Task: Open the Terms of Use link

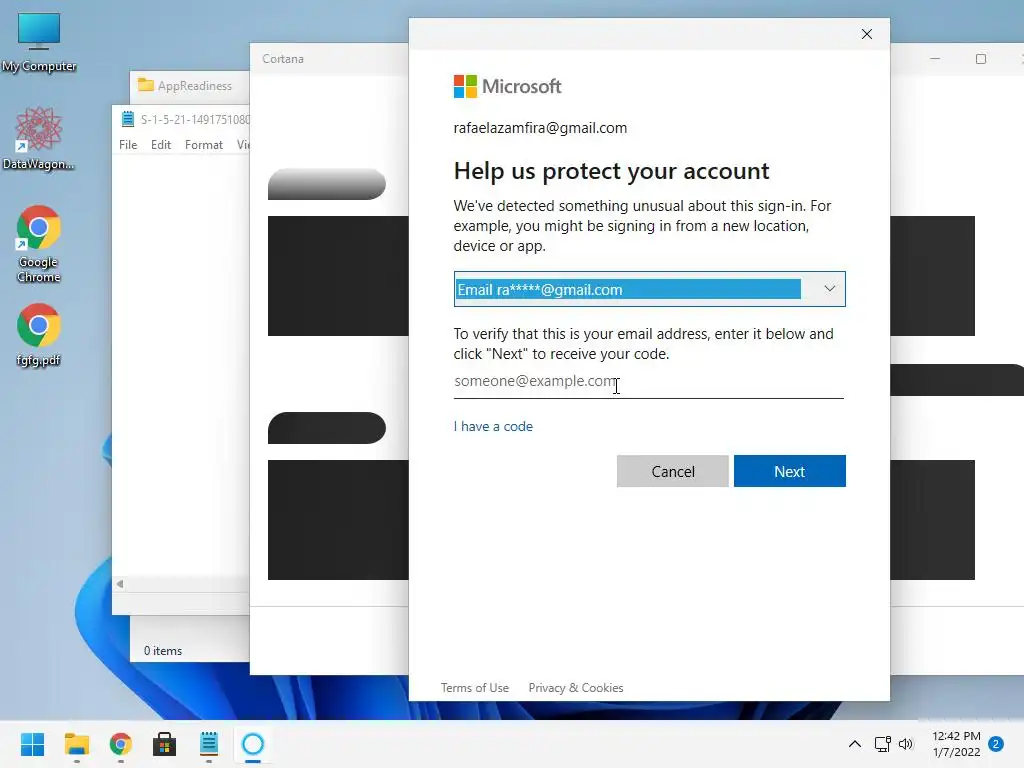Action: pyautogui.click(x=475, y=688)
